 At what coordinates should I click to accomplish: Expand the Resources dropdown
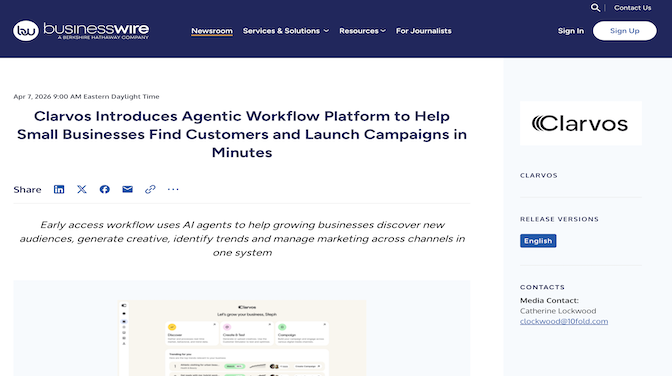pyautogui.click(x=363, y=31)
